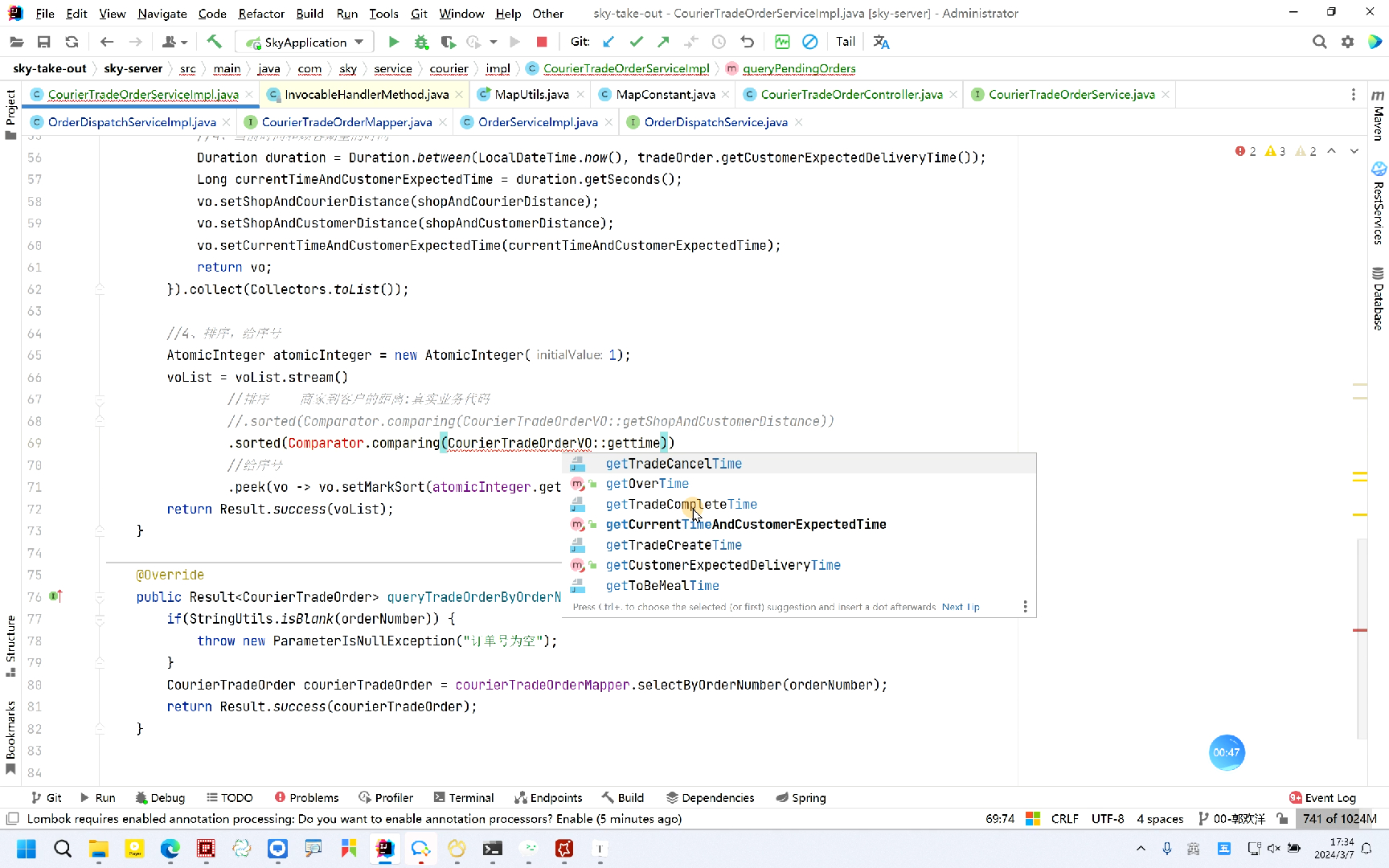Viewport: 1389px width, 868px height.
Task: Build project with the hammer icon
Action: pos(214,42)
